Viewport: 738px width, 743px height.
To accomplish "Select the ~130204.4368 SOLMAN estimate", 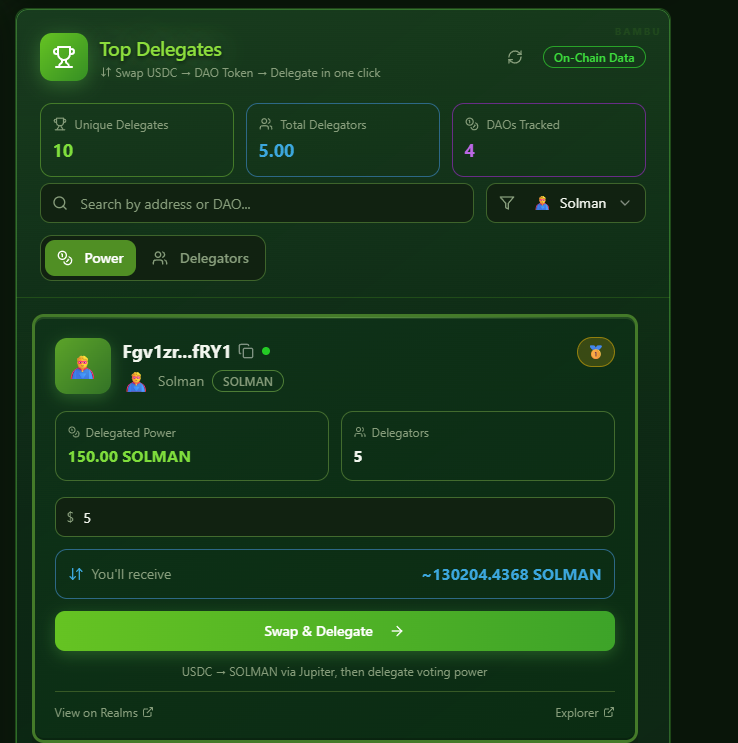I will click(x=511, y=574).
